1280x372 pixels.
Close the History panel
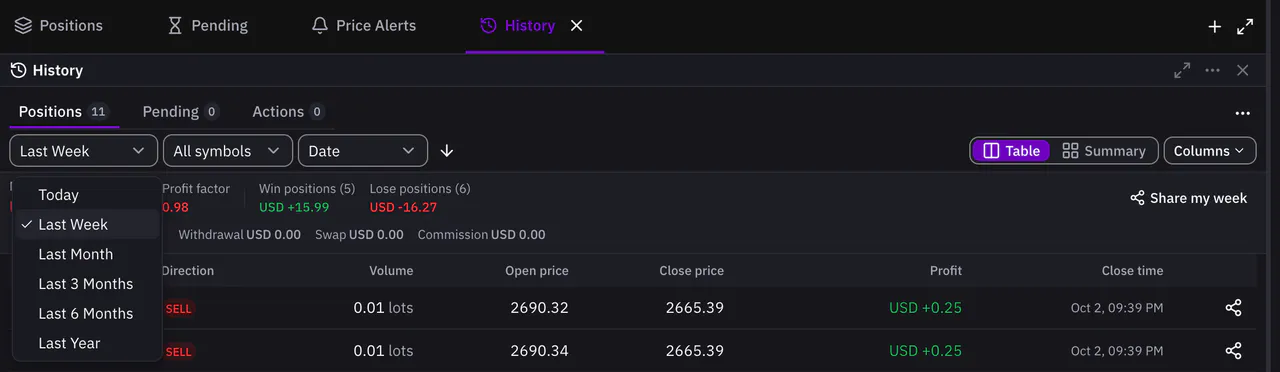point(1242,70)
